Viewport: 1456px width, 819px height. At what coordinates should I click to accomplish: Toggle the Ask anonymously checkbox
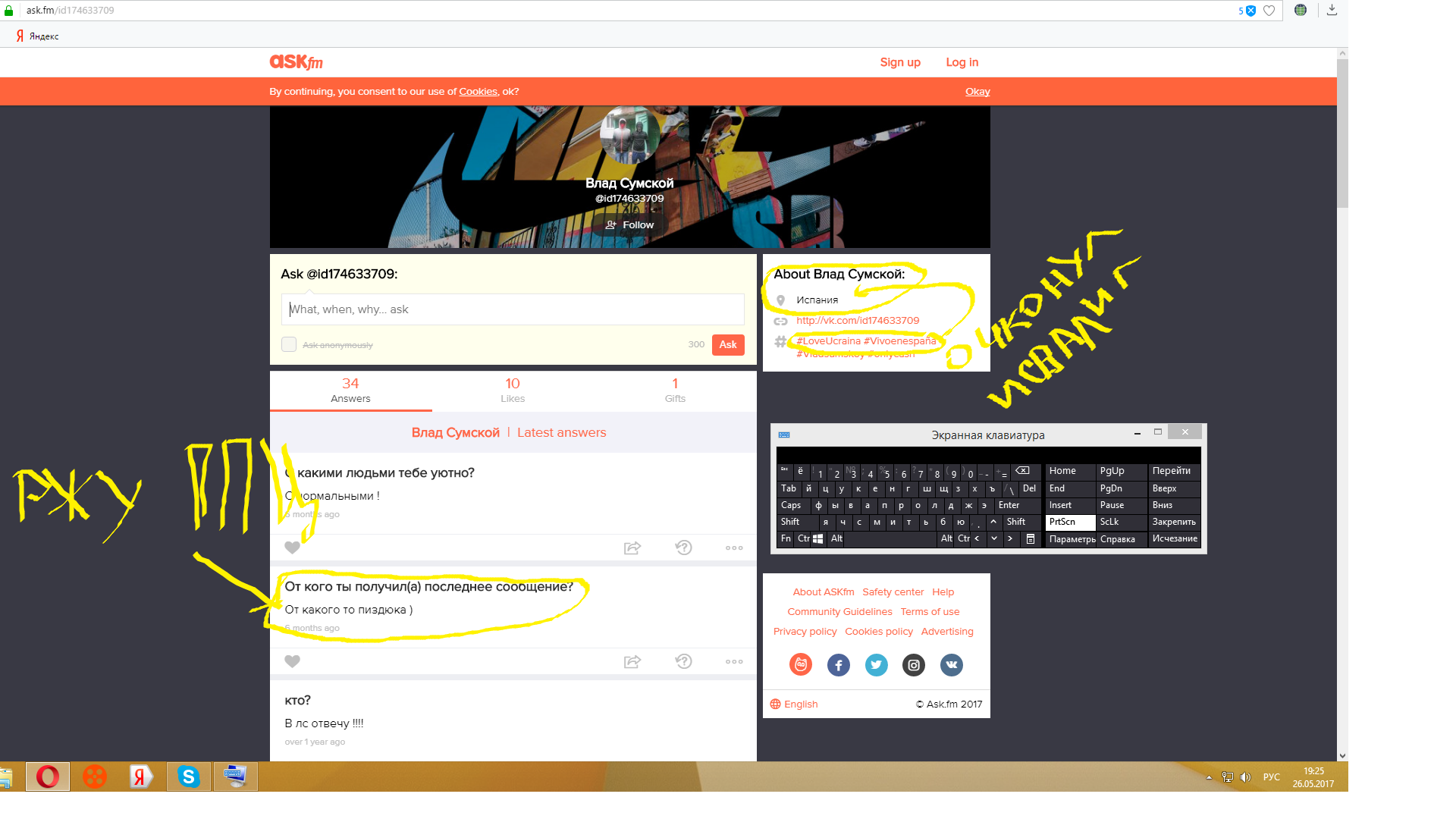point(289,344)
